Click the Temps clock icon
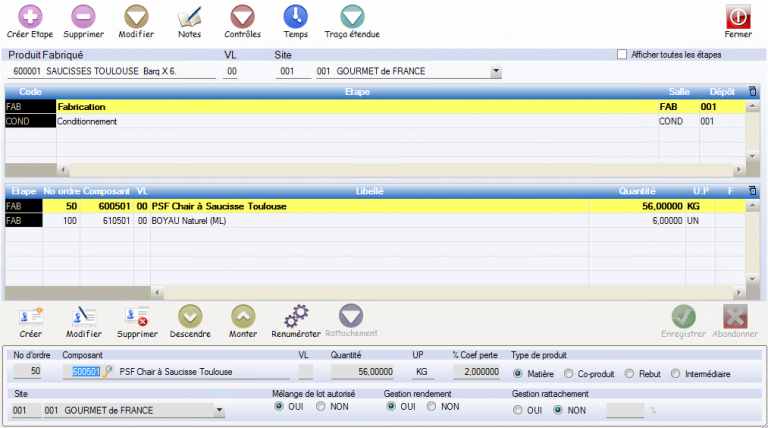Image resolution: width=768 pixels, height=428 pixels. (296, 17)
